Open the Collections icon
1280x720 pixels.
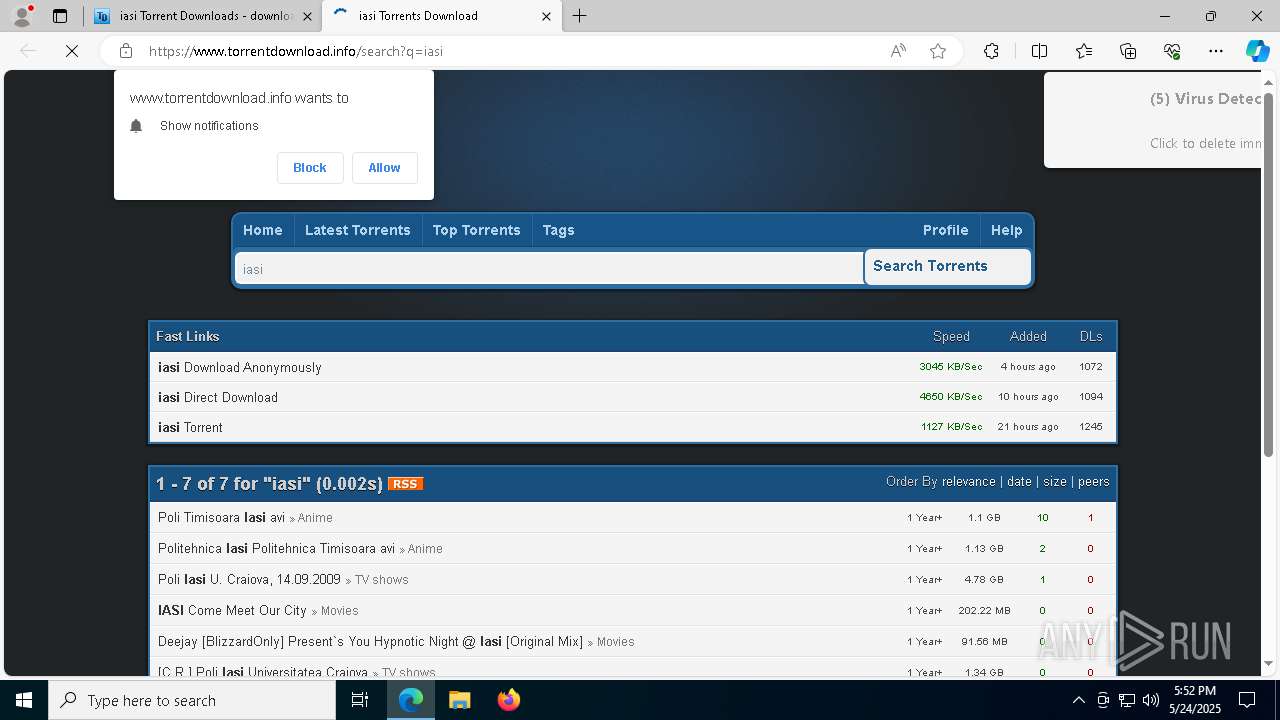click(x=1128, y=51)
